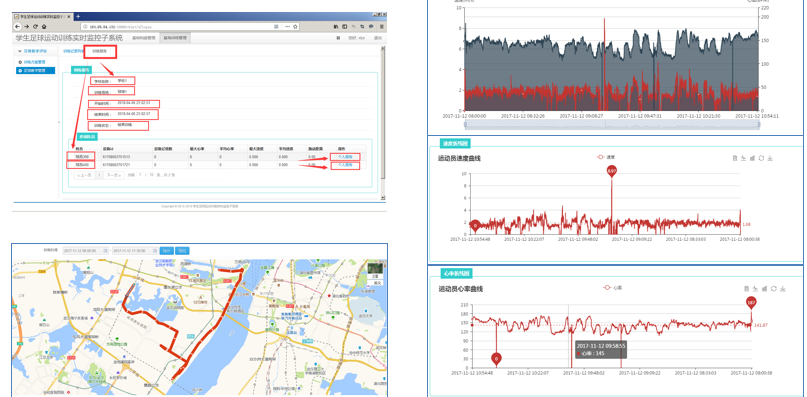This screenshot has height=397, width=807.
Task: Open 个人报告 for device 61708003701721
Action: [345, 165]
